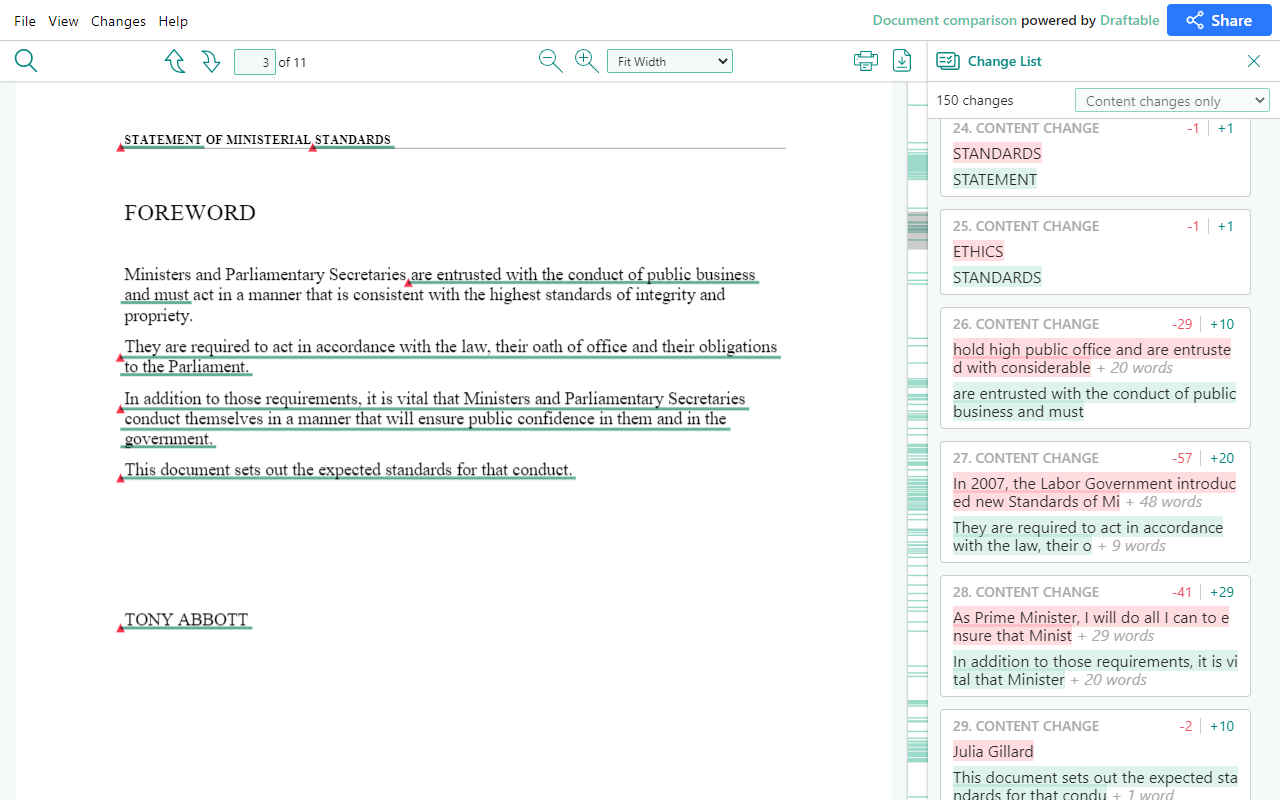Open the View menu
Image resolution: width=1280 pixels, height=800 pixels.
pos(63,21)
